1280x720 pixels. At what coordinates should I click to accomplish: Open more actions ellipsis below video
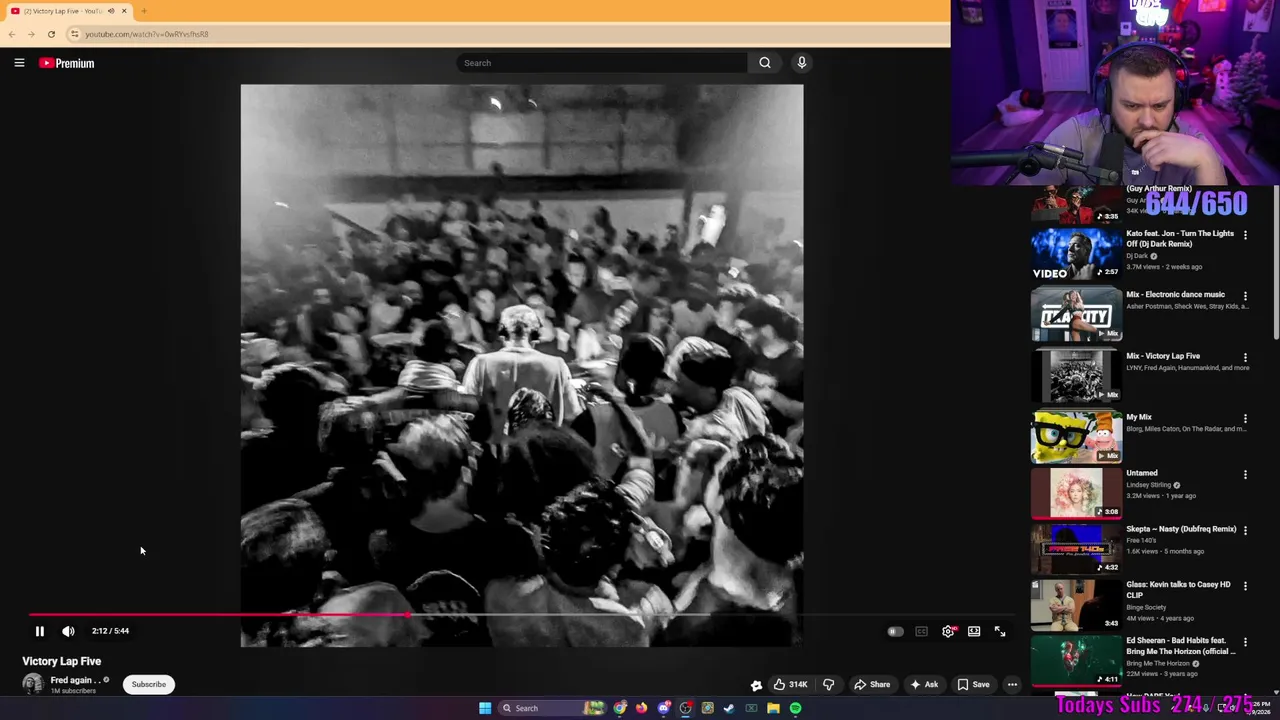click(1012, 684)
